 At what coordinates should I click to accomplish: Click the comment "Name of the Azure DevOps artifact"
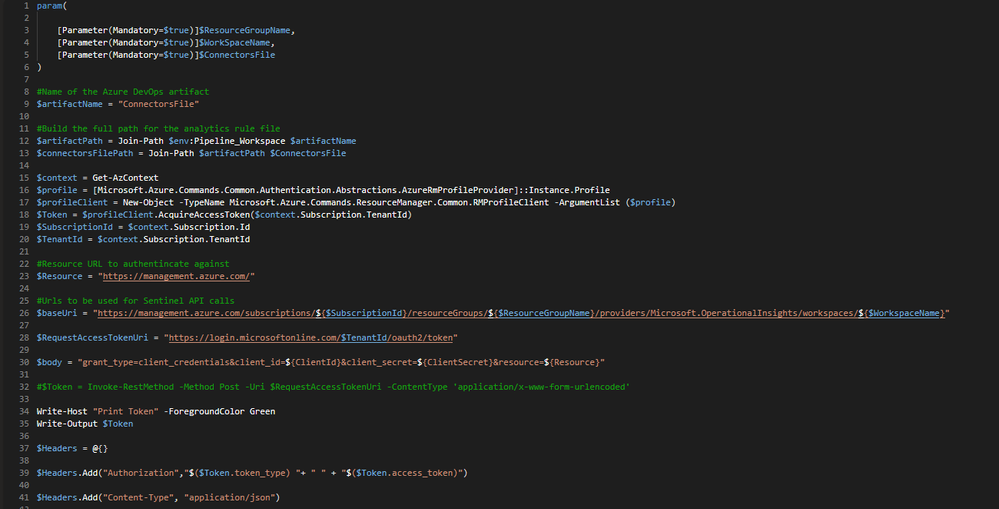tap(123, 92)
